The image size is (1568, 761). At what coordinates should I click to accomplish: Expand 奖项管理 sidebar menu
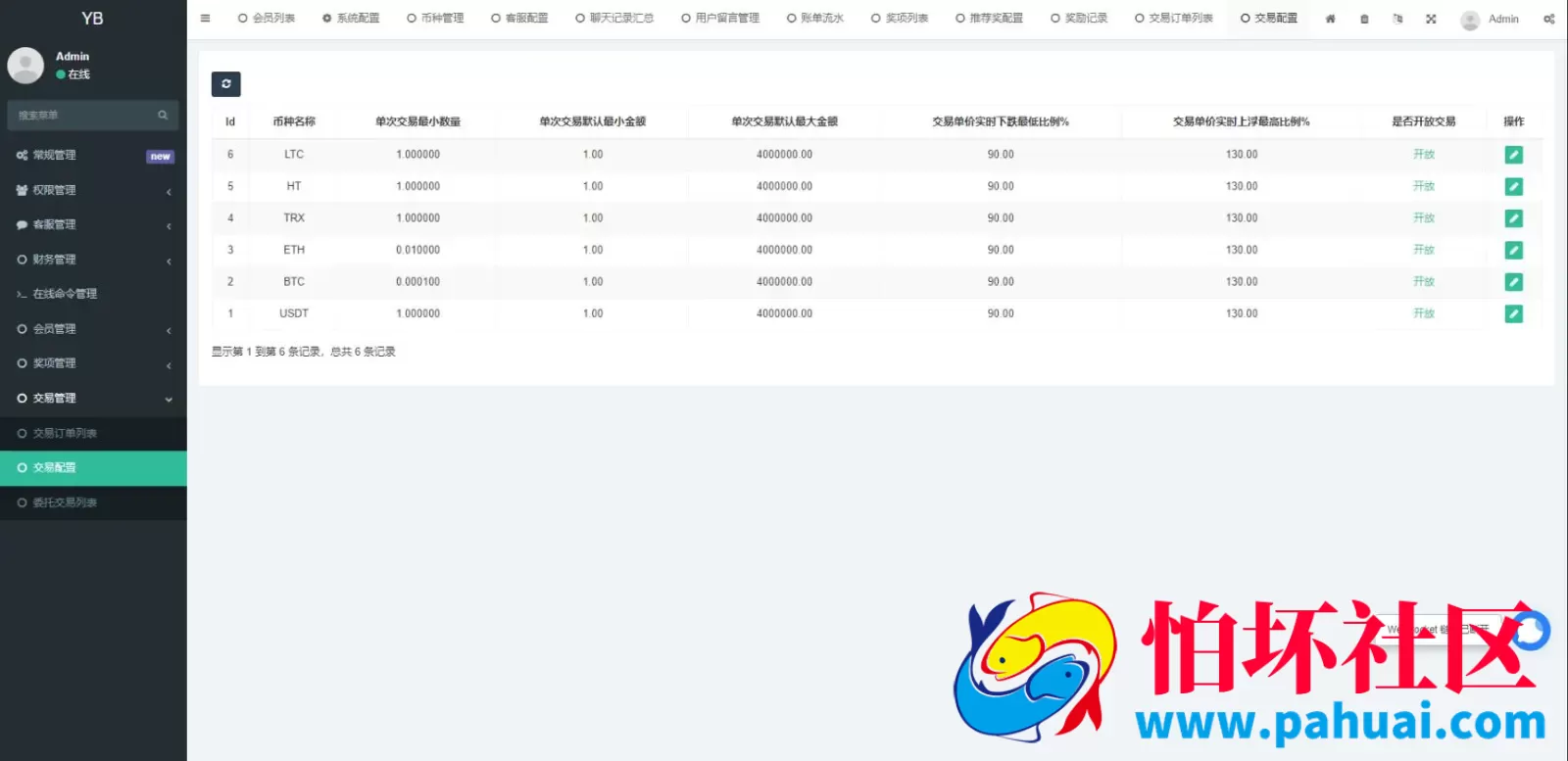[x=93, y=363]
